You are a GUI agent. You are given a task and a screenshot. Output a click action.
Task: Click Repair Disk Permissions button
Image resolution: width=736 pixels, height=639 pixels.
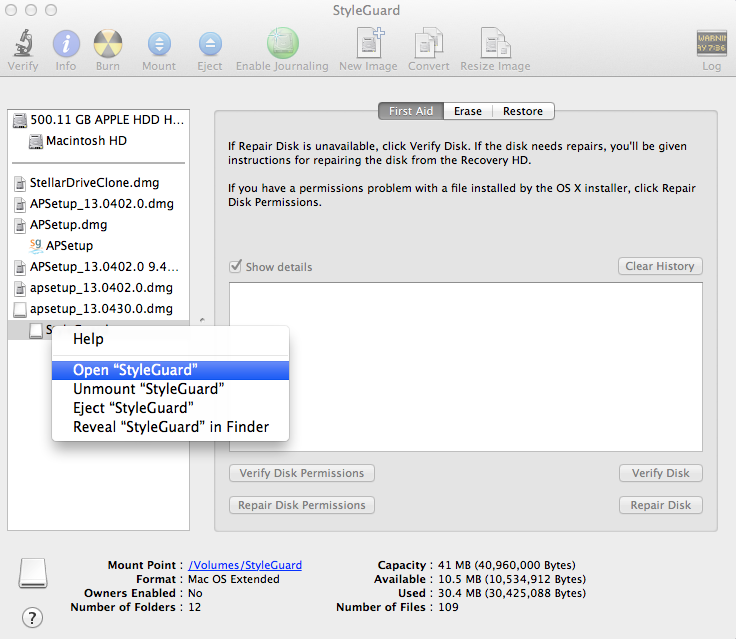click(302, 505)
